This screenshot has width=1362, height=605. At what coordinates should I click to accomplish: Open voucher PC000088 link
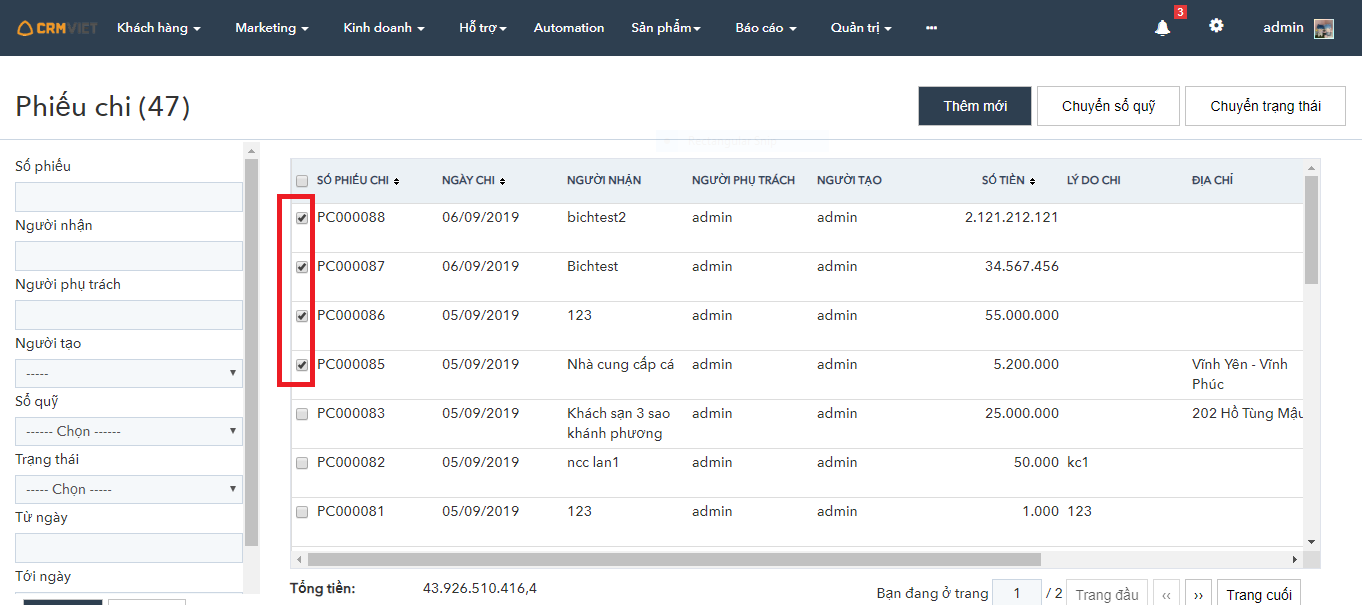click(x=351, y=217)
